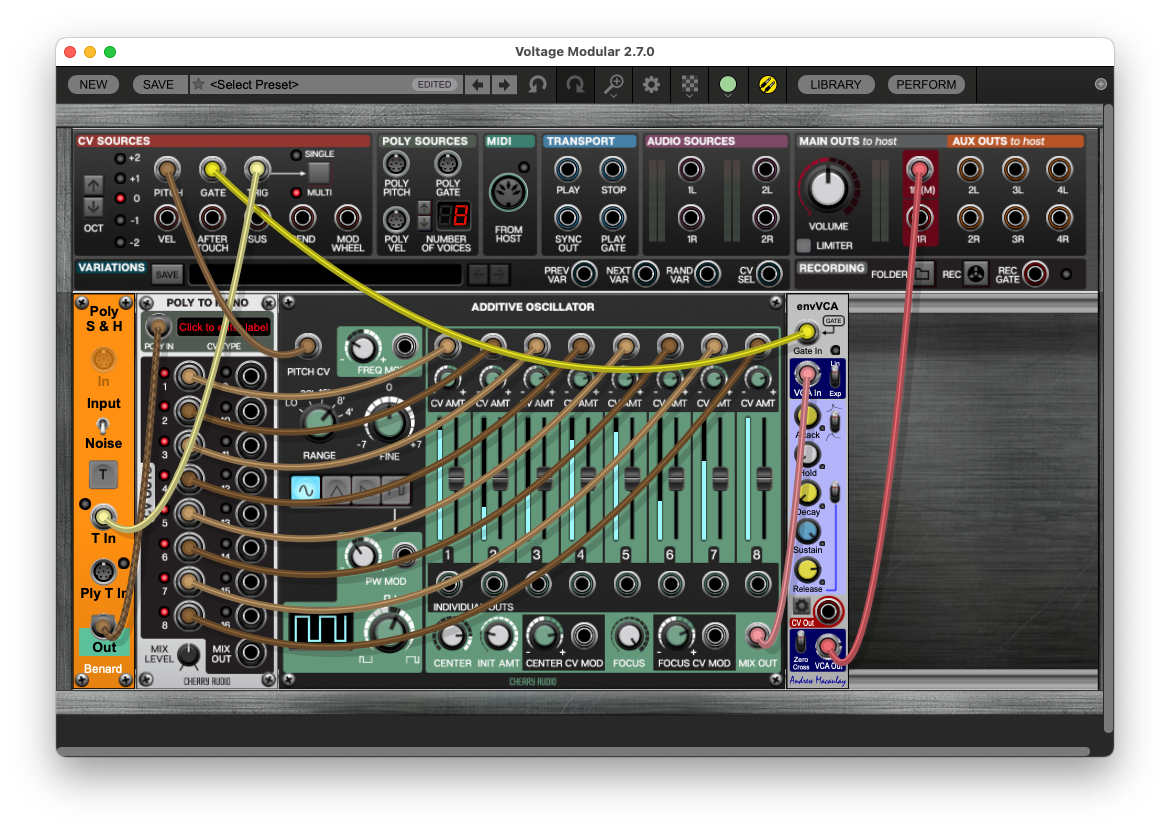
Task: Click the undo arrow icon
Action: (537, 84)
